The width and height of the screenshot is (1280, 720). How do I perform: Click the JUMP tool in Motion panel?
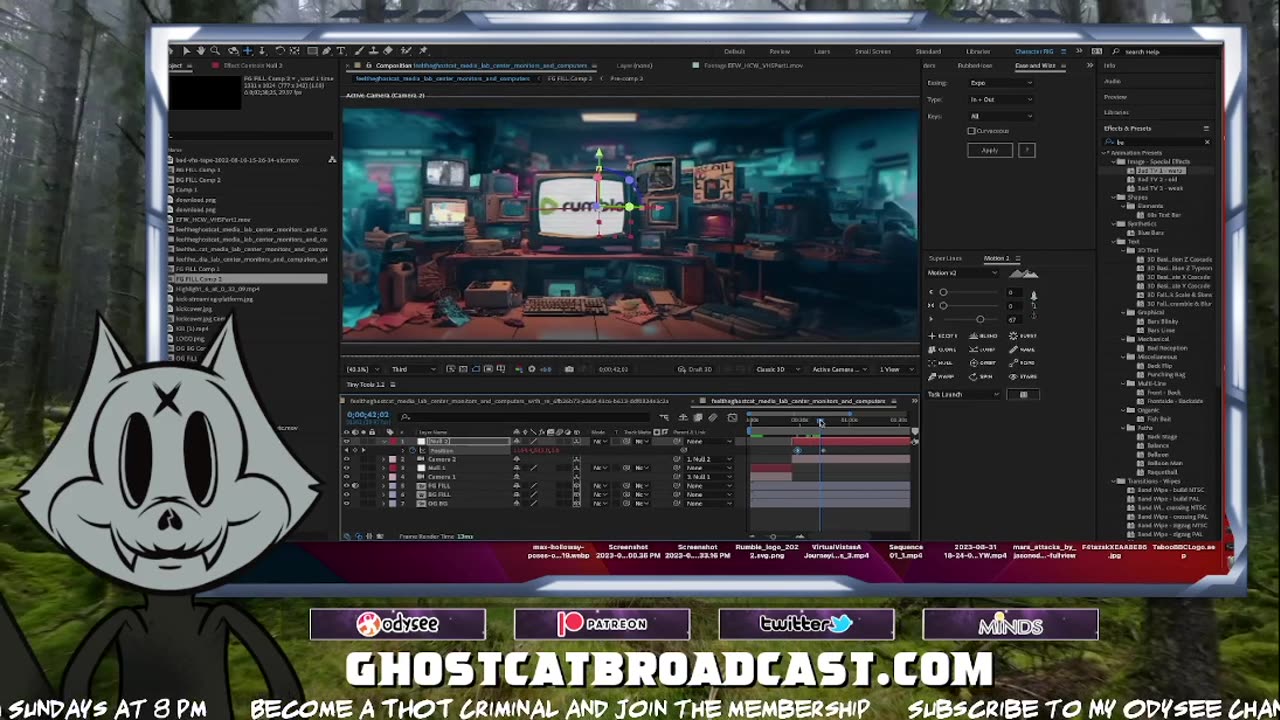(x=983, y=350)
